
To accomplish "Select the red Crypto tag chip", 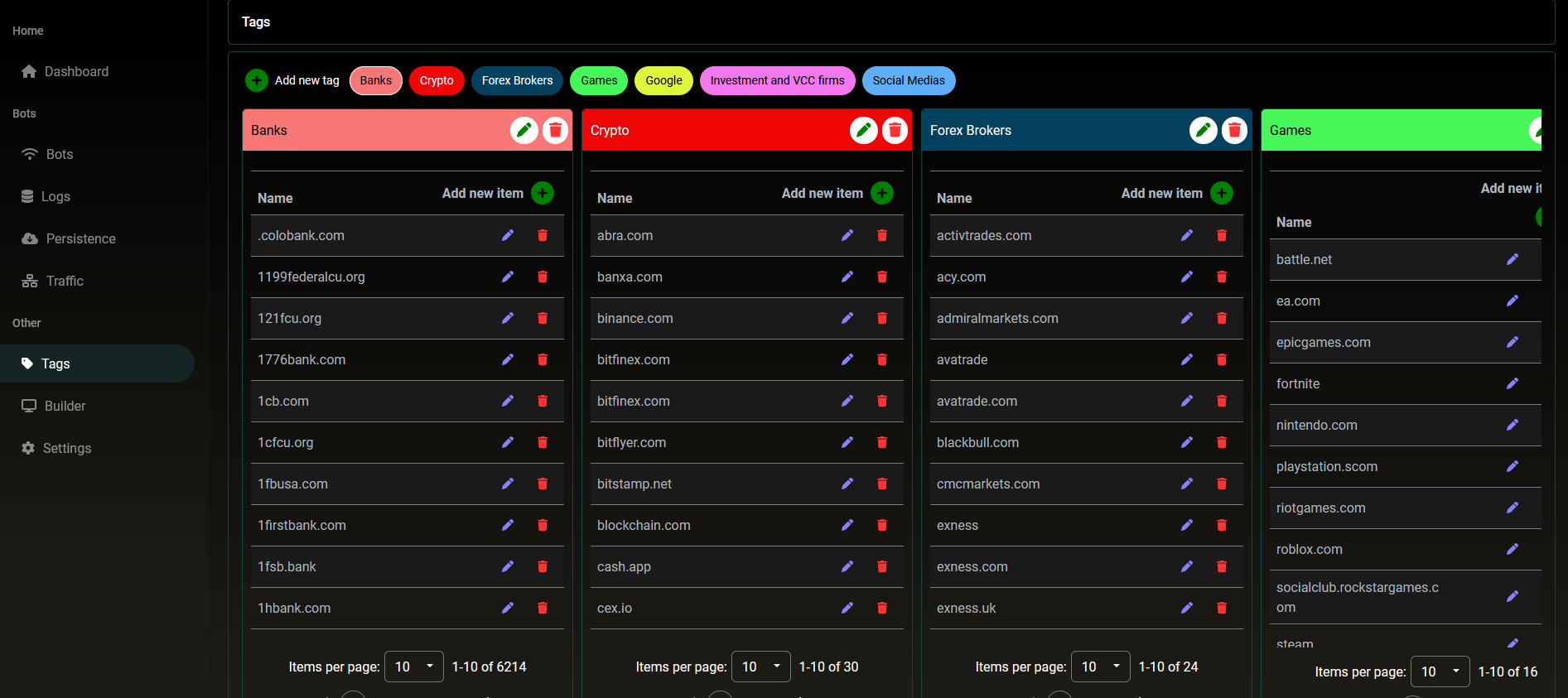I will pyautogui.click(x=437, y=80).
